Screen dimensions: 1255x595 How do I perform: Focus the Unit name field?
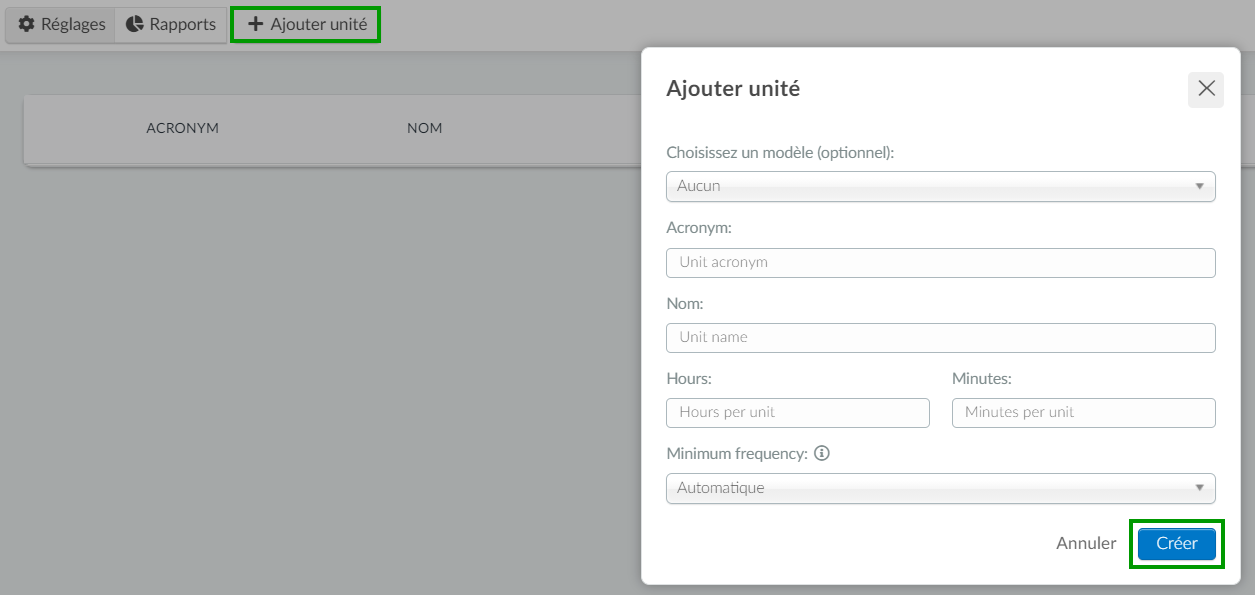940,337
